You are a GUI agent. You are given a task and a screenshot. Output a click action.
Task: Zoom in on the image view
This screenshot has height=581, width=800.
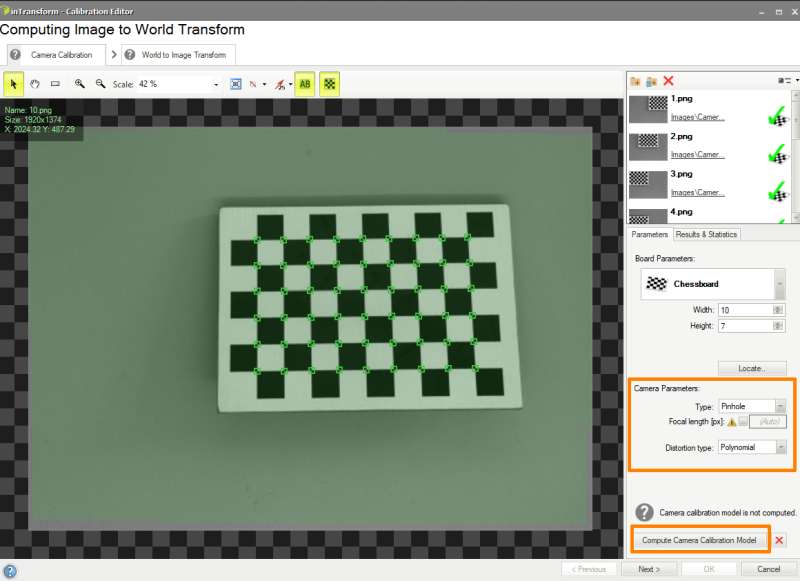80,84
